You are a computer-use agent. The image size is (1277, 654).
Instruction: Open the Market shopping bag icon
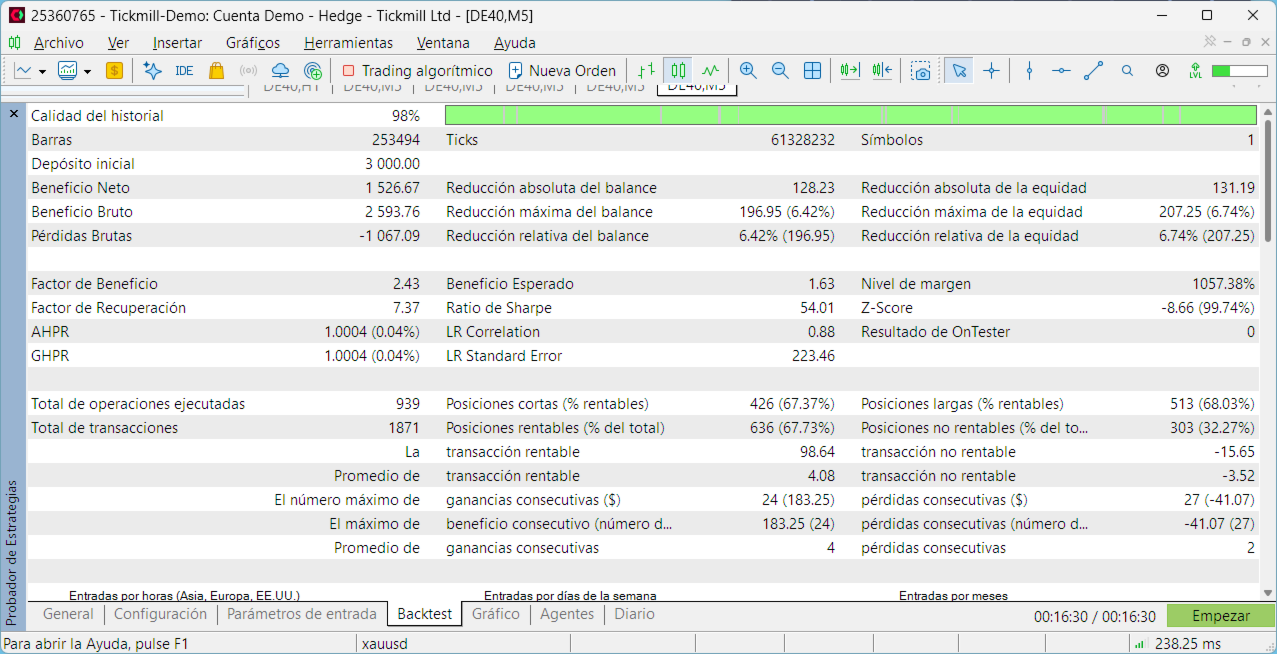(x=216, y=71)
